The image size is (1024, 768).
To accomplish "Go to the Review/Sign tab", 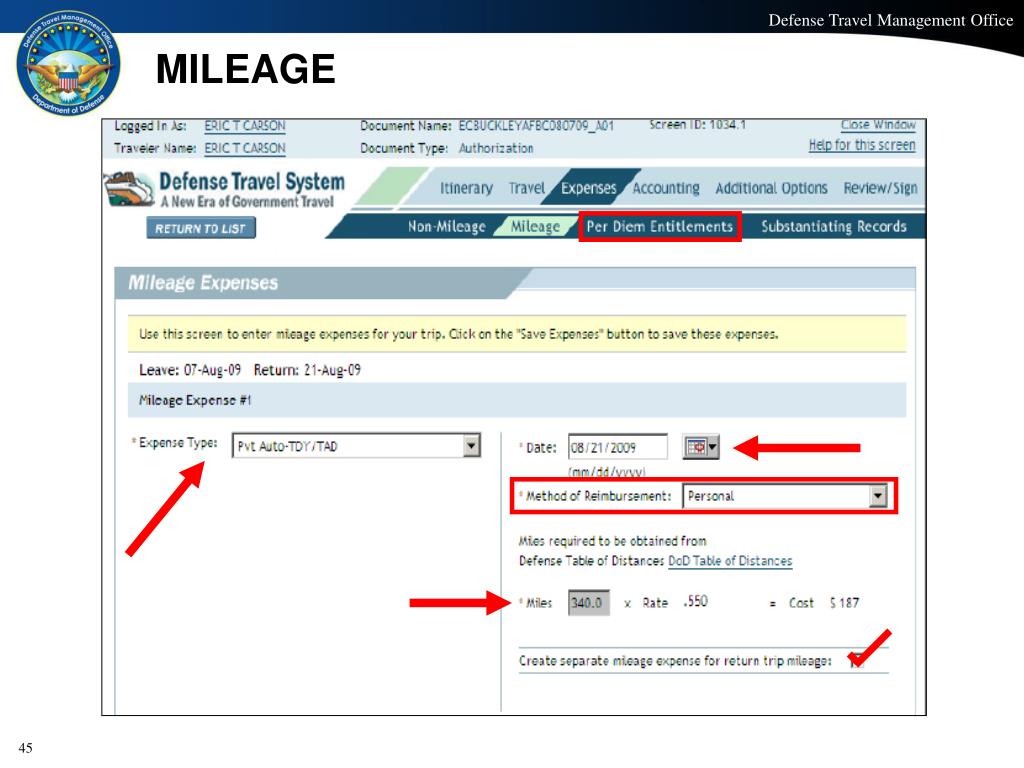I will [x=880, y=188].
